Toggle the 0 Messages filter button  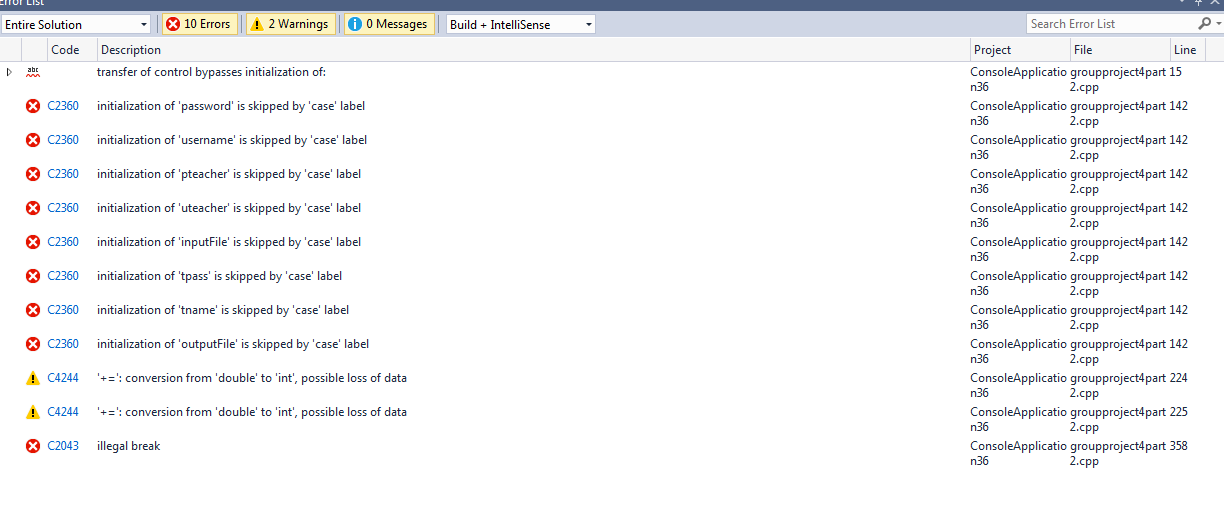click(389, 24)
